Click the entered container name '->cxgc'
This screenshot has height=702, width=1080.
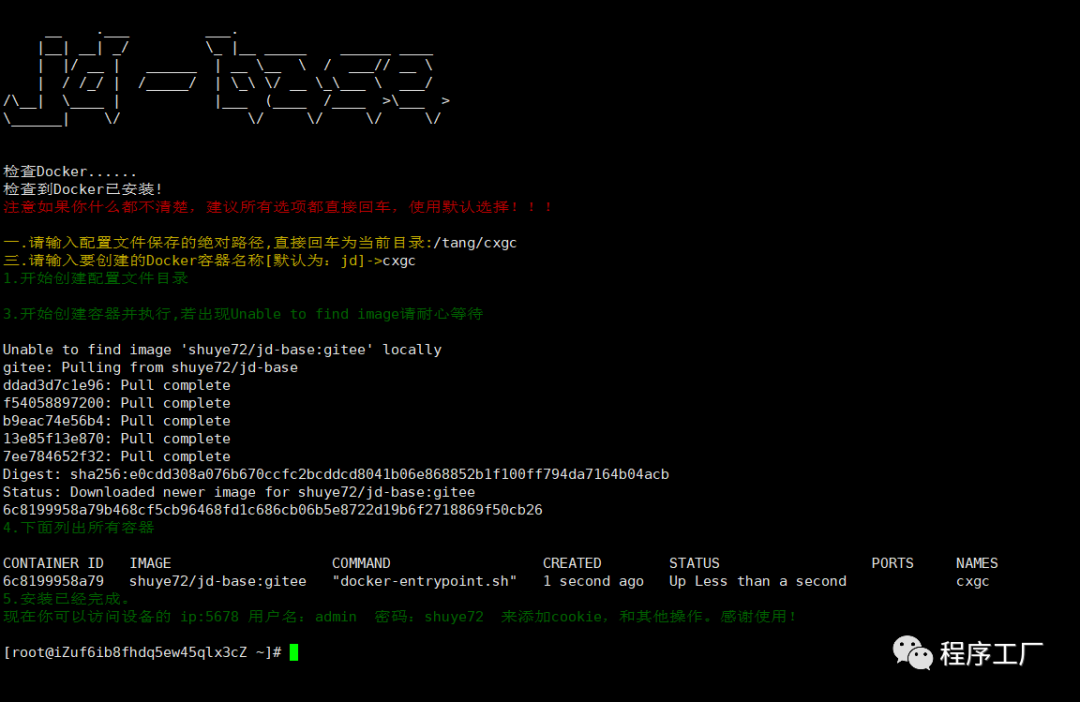point(391,261)
